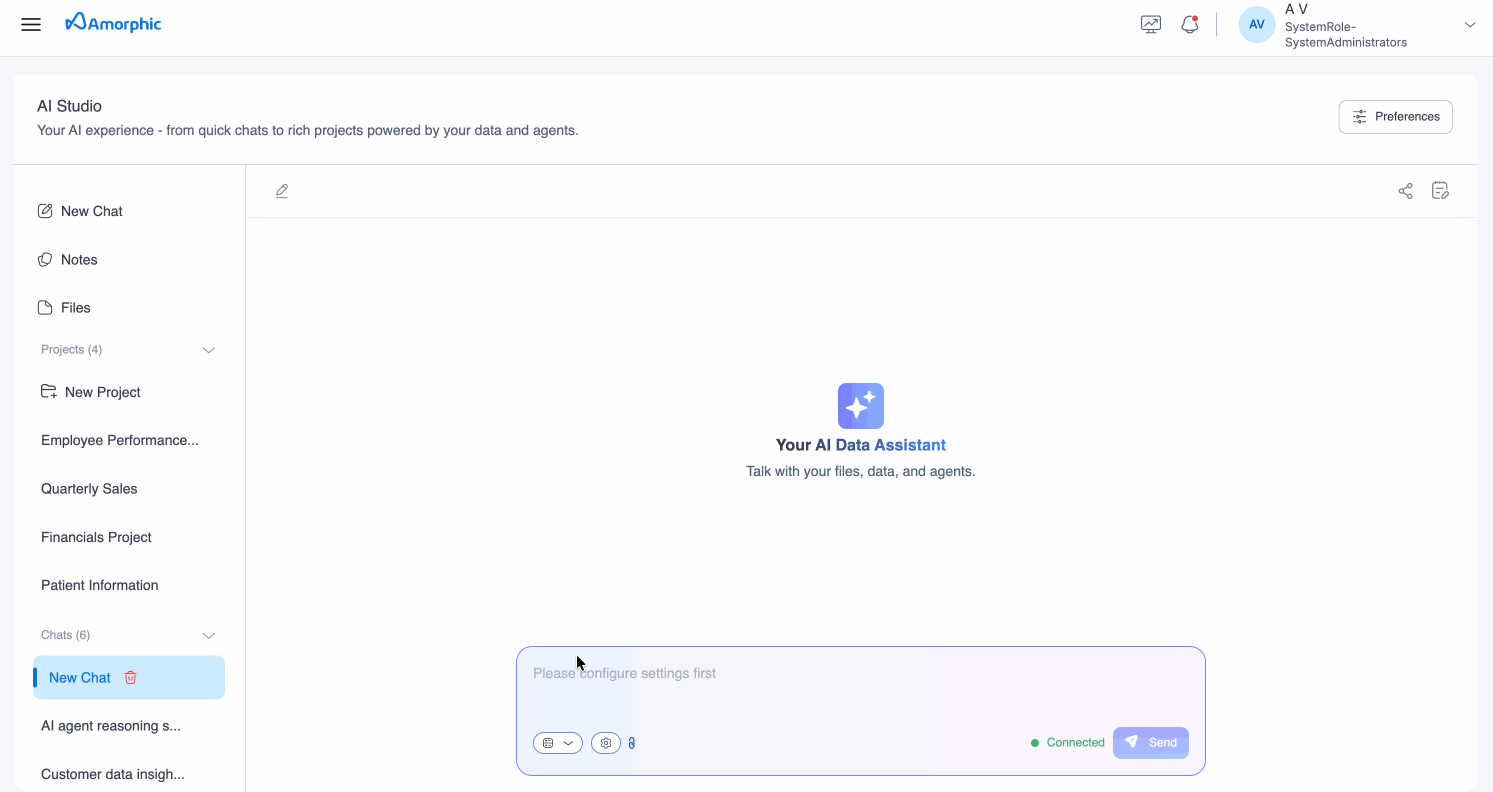Save the chat to notes

coord(1440,190)
